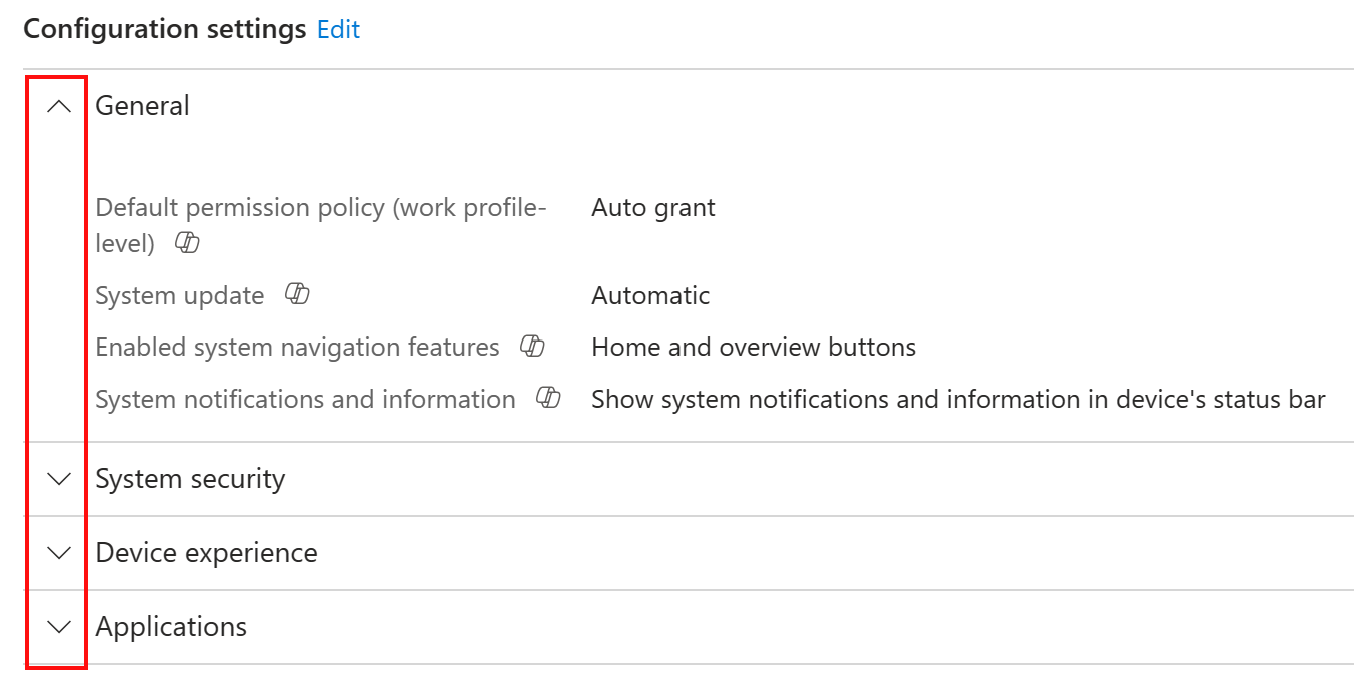
Task: Open the tooltip icon next to System update
Action: [296, 293]
